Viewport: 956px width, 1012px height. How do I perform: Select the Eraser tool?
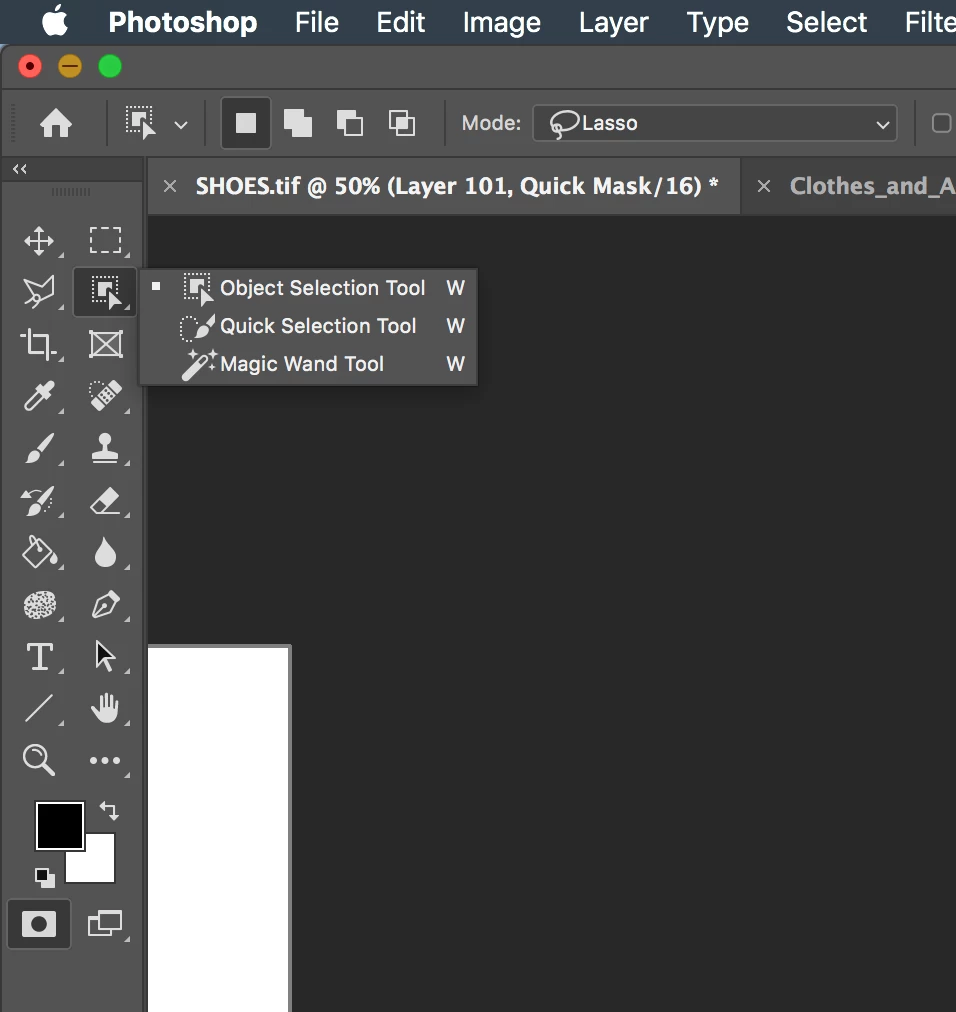tap(105, 501)
